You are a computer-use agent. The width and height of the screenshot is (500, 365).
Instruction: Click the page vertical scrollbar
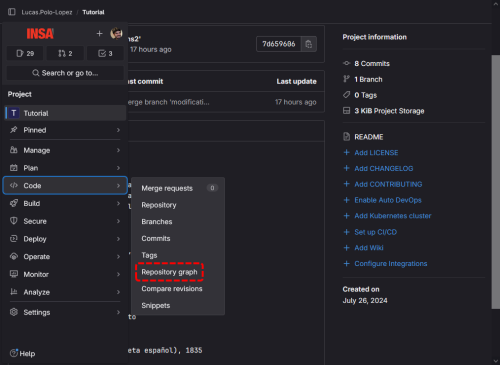pyautogui.click(x=496, y=182)
